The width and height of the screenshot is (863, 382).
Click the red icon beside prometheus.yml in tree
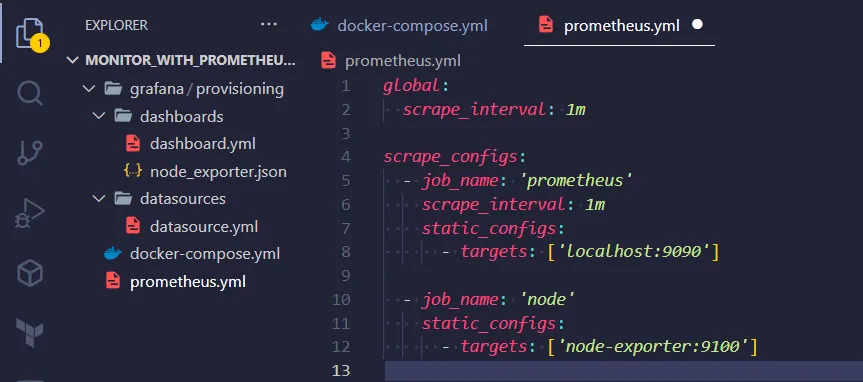coord(113,282)
